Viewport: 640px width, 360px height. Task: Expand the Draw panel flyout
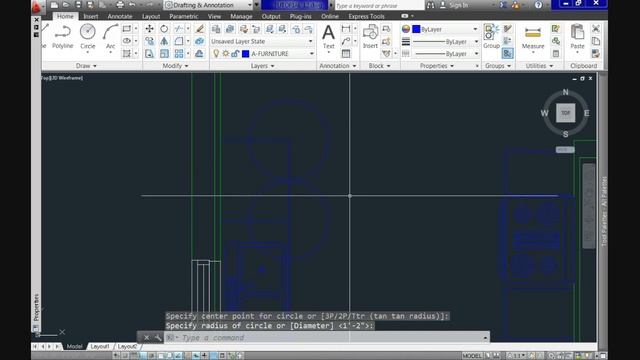tap(86, 66)
